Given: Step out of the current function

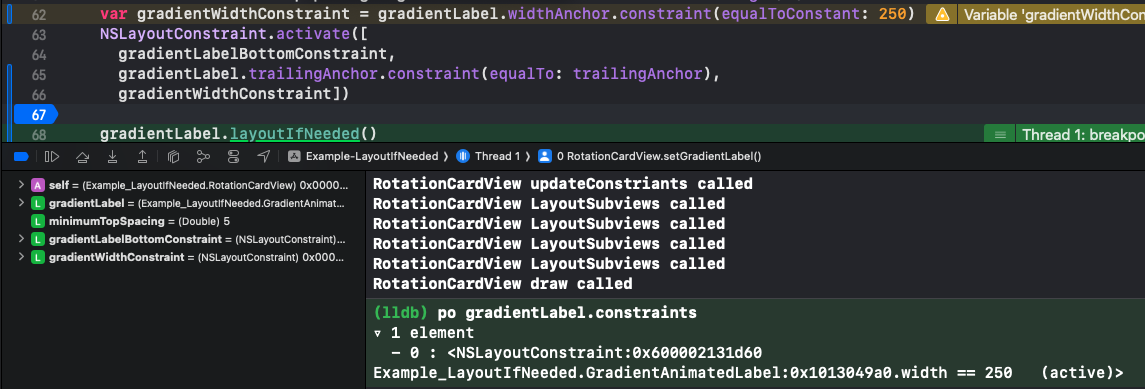Looking at the screenshot, I should (142, 156).
